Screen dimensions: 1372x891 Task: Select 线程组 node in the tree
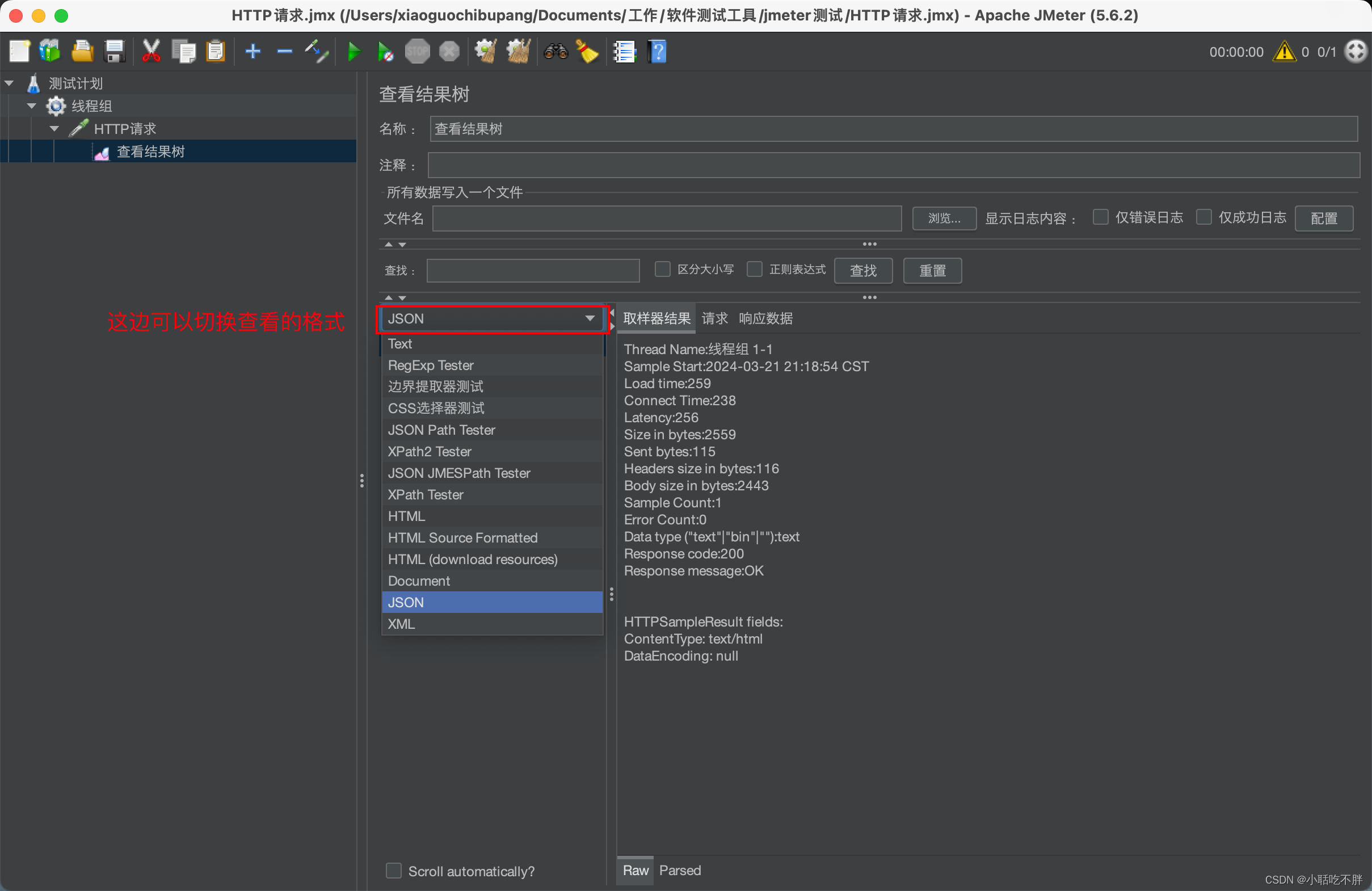tap(92, 106)
